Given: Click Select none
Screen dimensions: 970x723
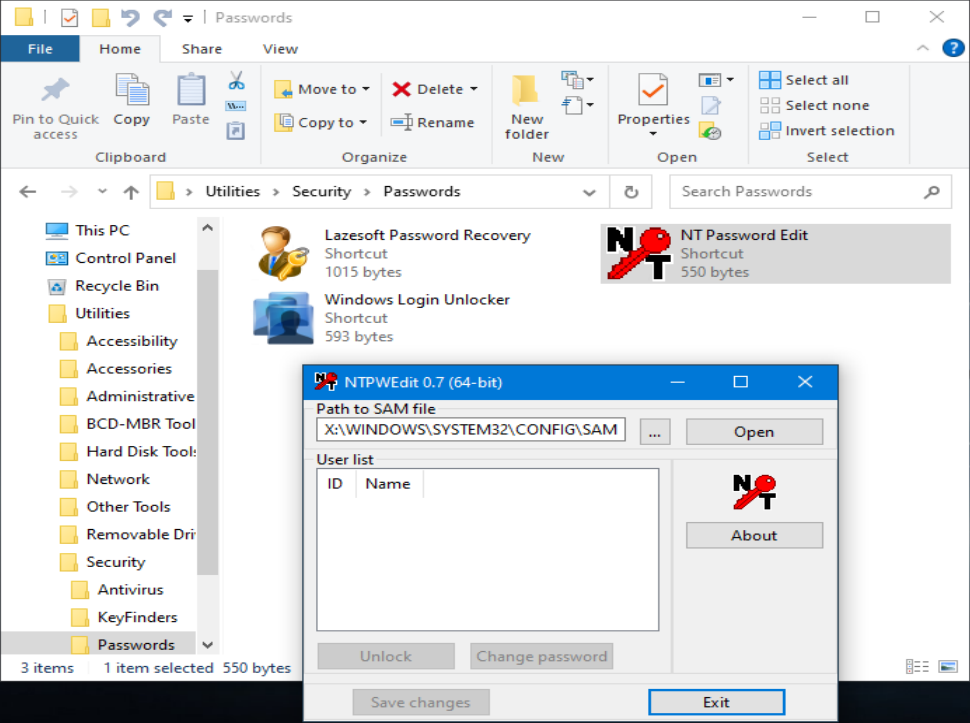Looking at the screenshot, I should click(x=814, y=105).
